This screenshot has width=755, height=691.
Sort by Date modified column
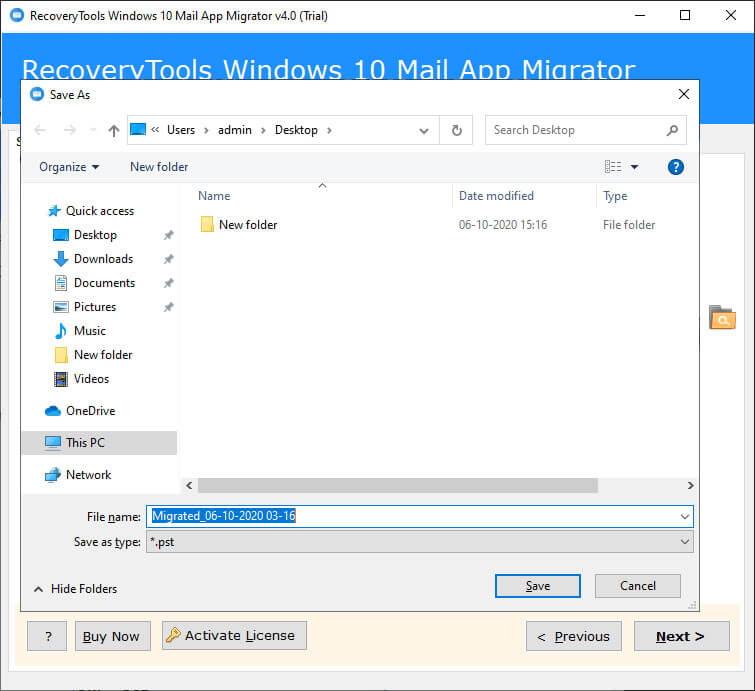pos(496,196)
